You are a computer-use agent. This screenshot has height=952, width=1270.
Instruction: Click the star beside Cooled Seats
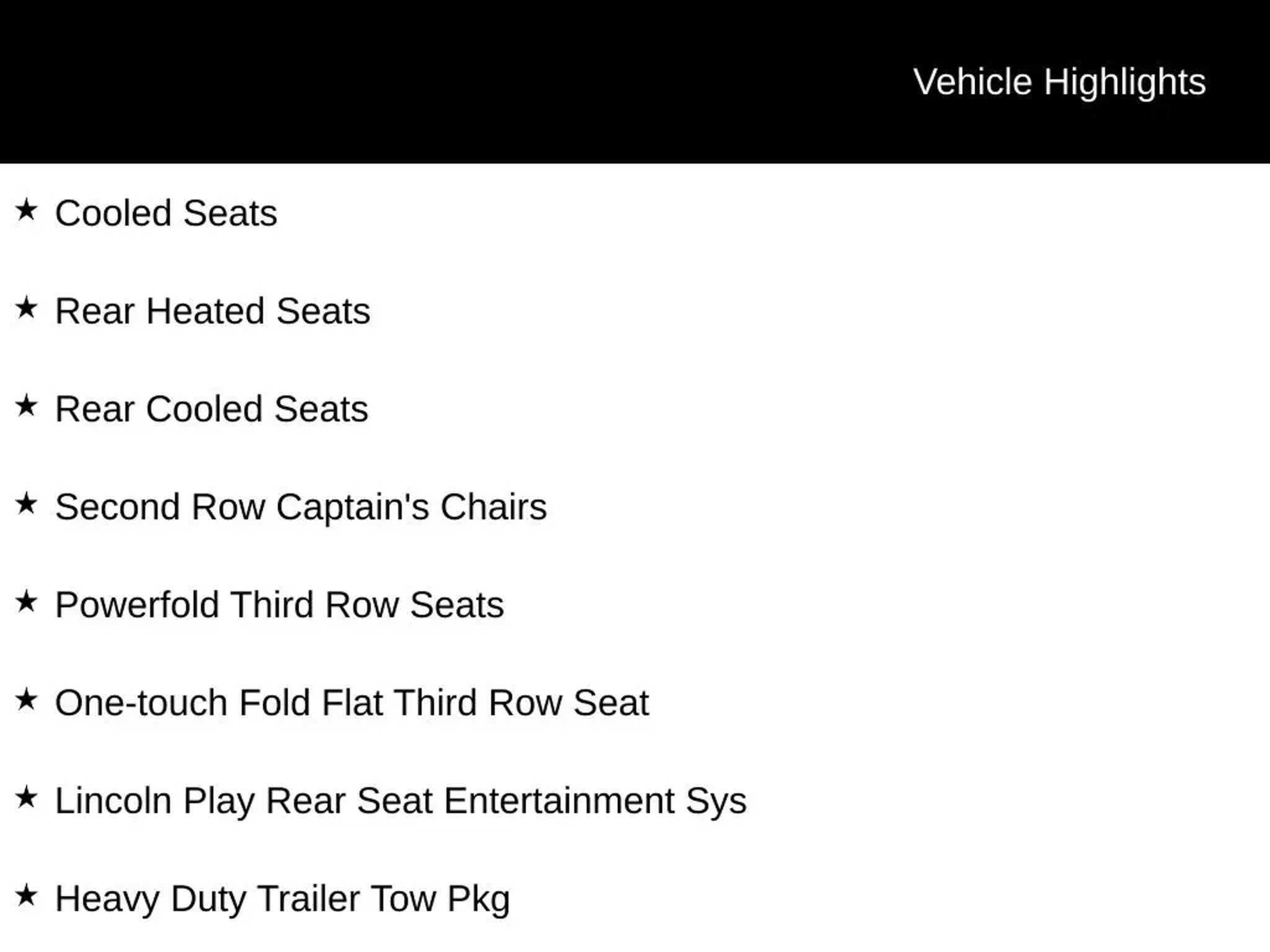[x=26, y=209]
